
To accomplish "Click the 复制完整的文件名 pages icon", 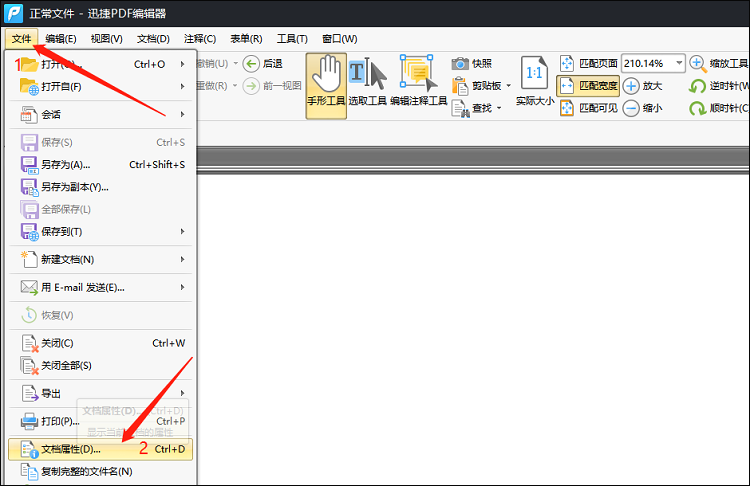I will [x=29, y=472].
